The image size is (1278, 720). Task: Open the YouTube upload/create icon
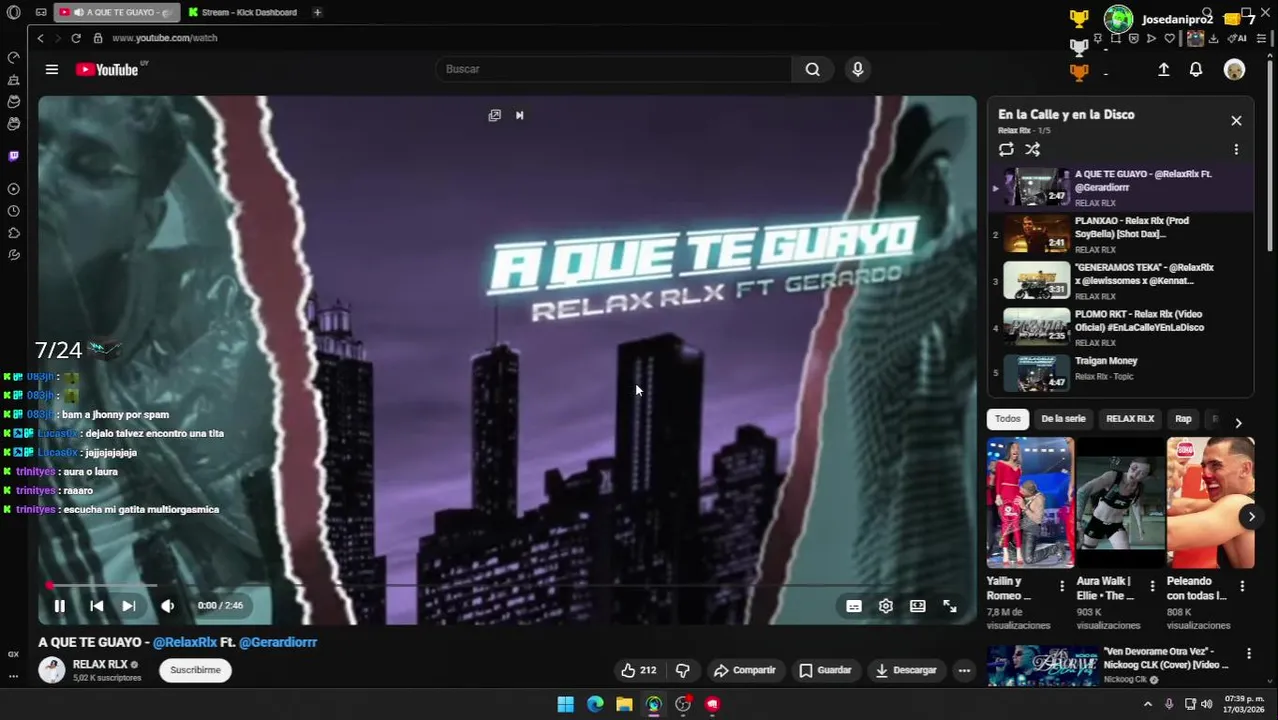pos(1164,69)
